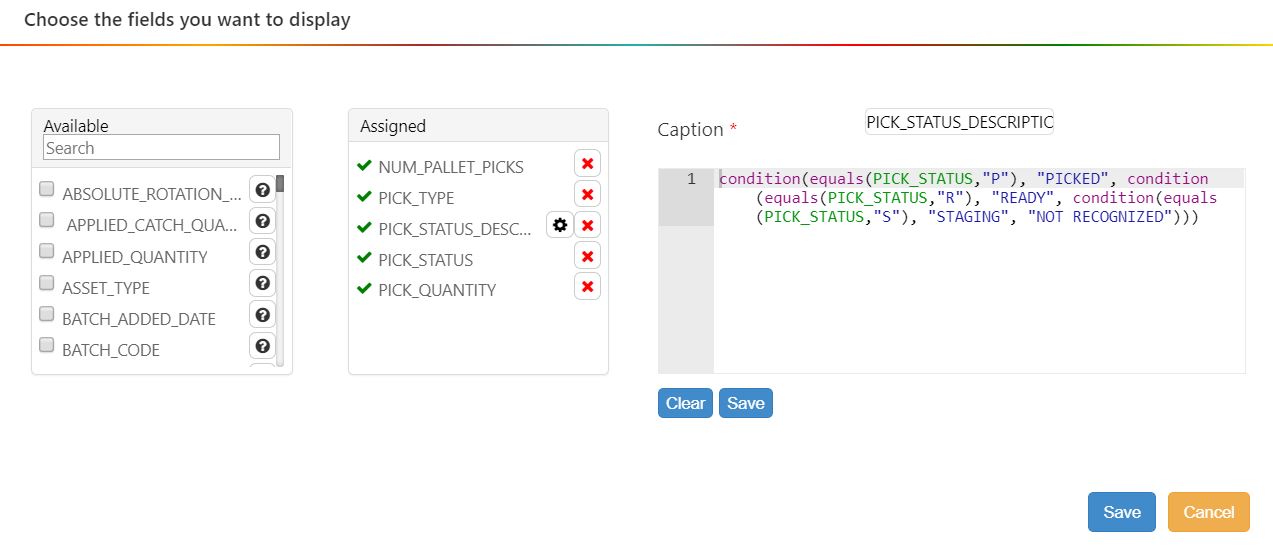The height and width of the screenshot is (549, 1273).
Task: Open help icon next to ASSET_TYPE
Action: (x=262, y=284)
